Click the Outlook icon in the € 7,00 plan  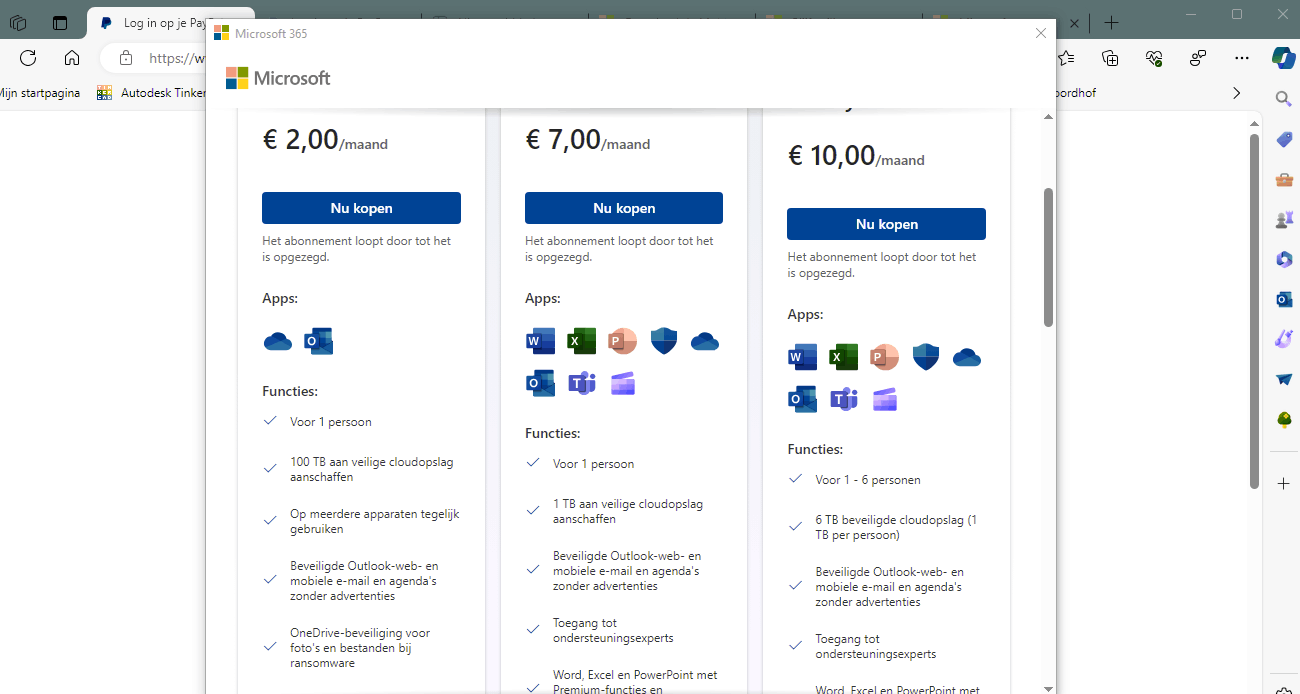[540, 383]
